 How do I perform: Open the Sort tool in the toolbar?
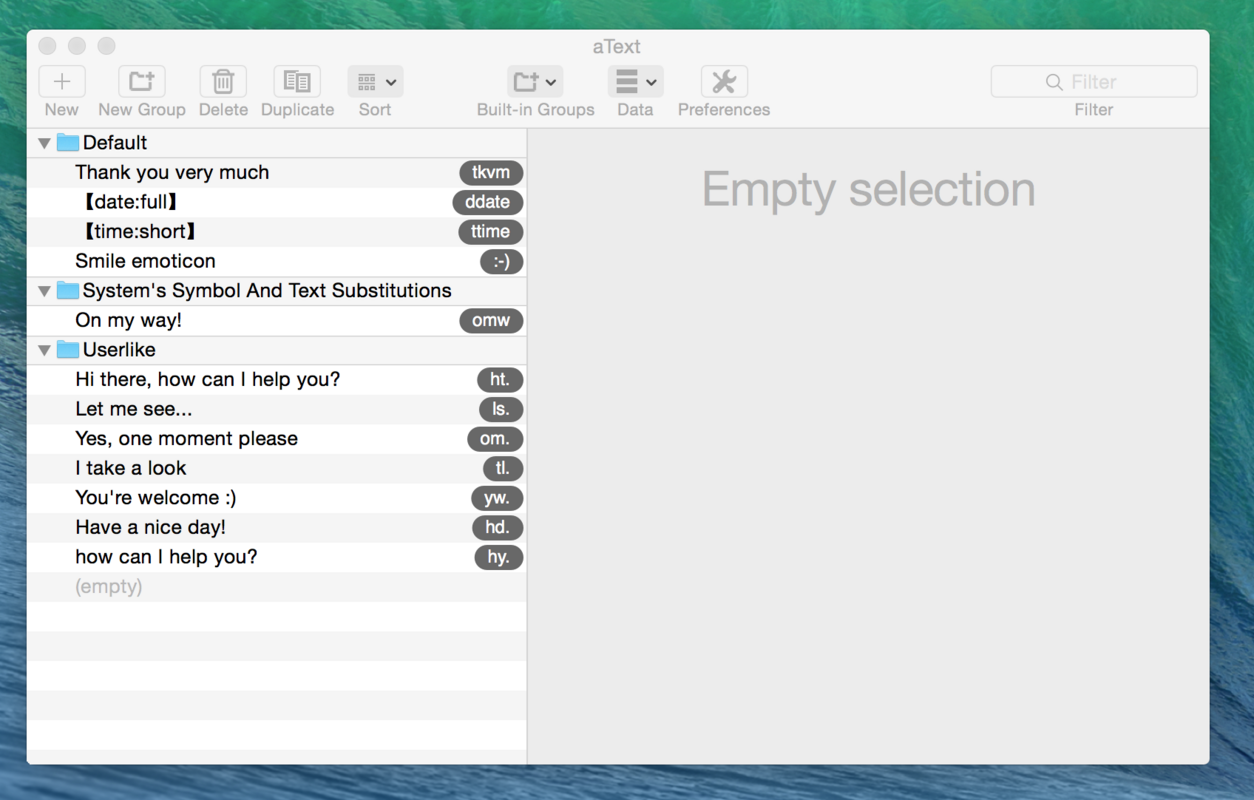tap(367, 82)
